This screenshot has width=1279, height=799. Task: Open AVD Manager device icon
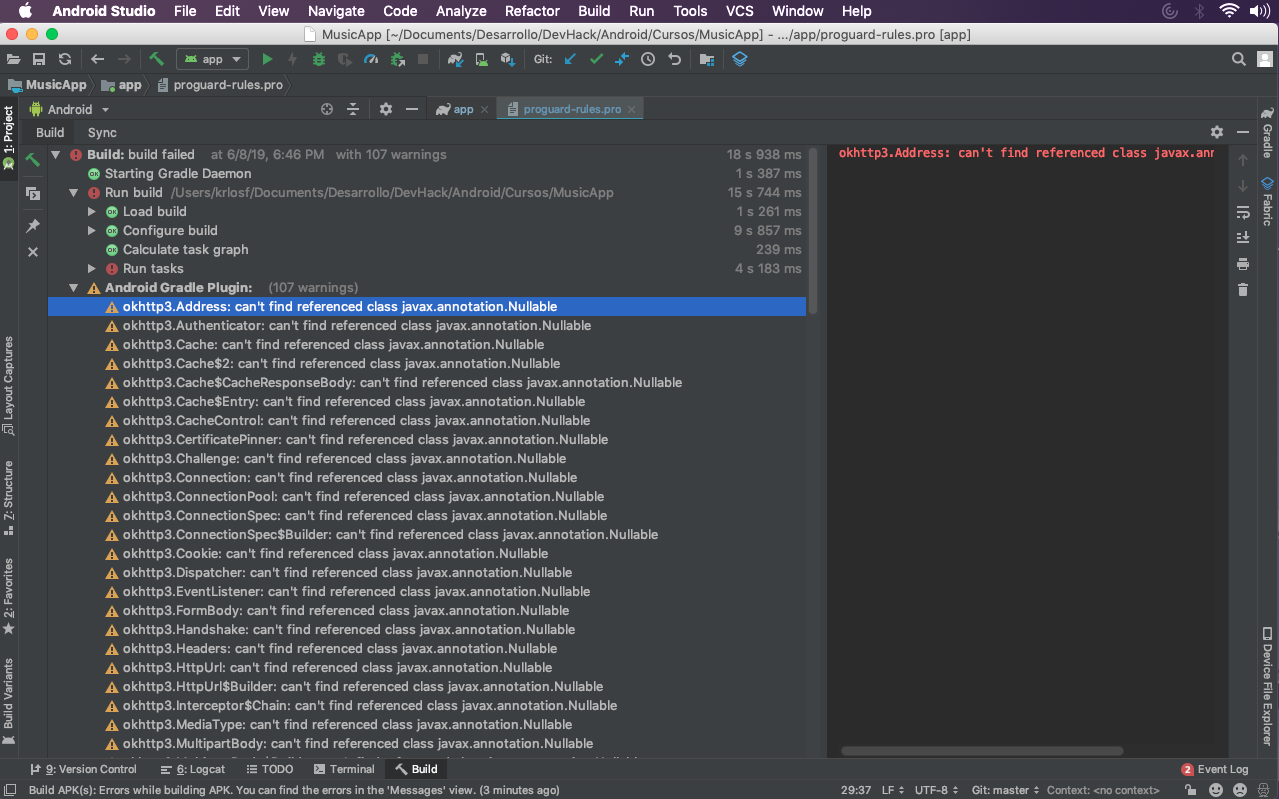click(482, 60)
